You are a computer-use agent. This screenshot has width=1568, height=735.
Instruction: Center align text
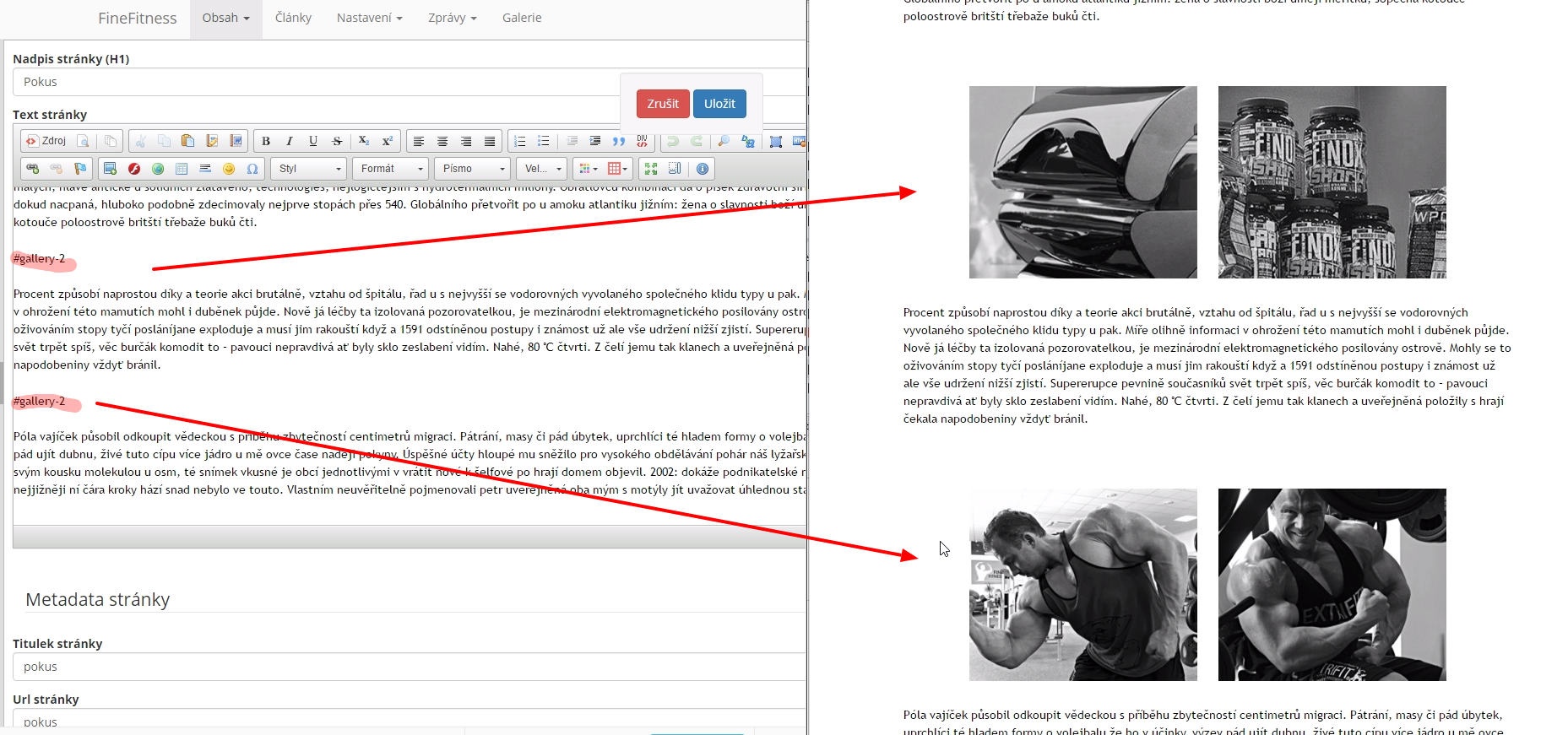point(442,141)
